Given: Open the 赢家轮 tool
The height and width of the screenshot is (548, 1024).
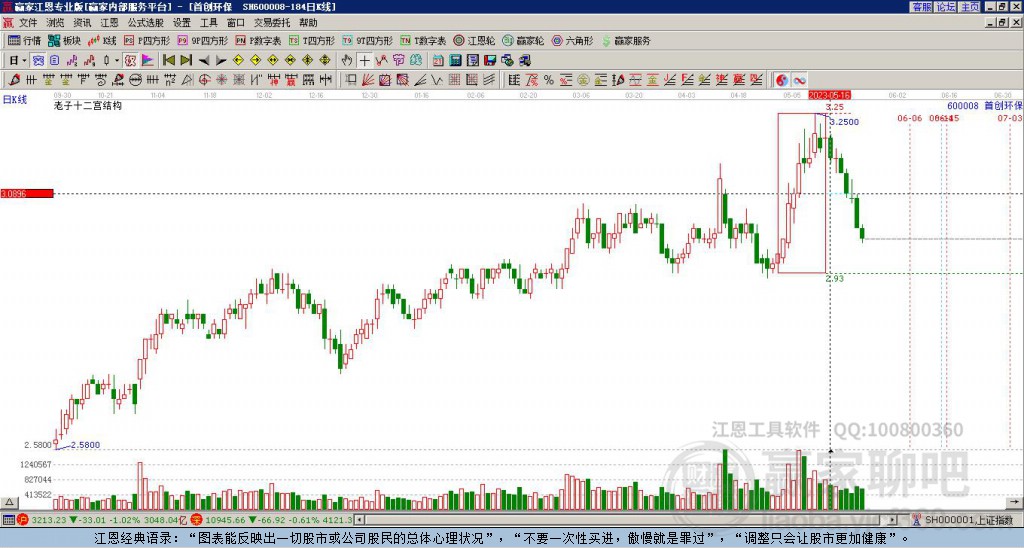Looking at the screenshot, I should pos(523,41).
